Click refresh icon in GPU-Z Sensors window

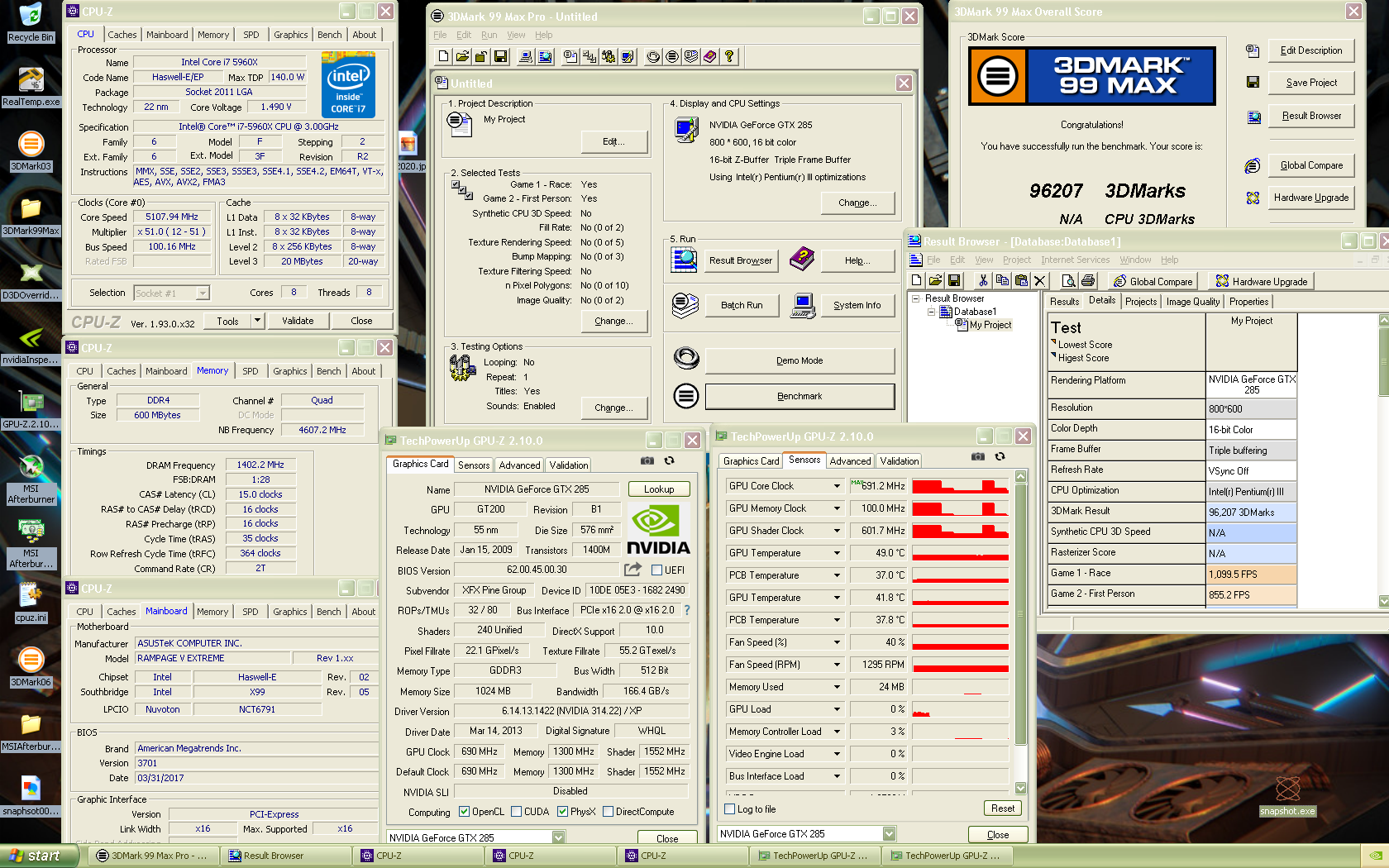point(1000,456)
